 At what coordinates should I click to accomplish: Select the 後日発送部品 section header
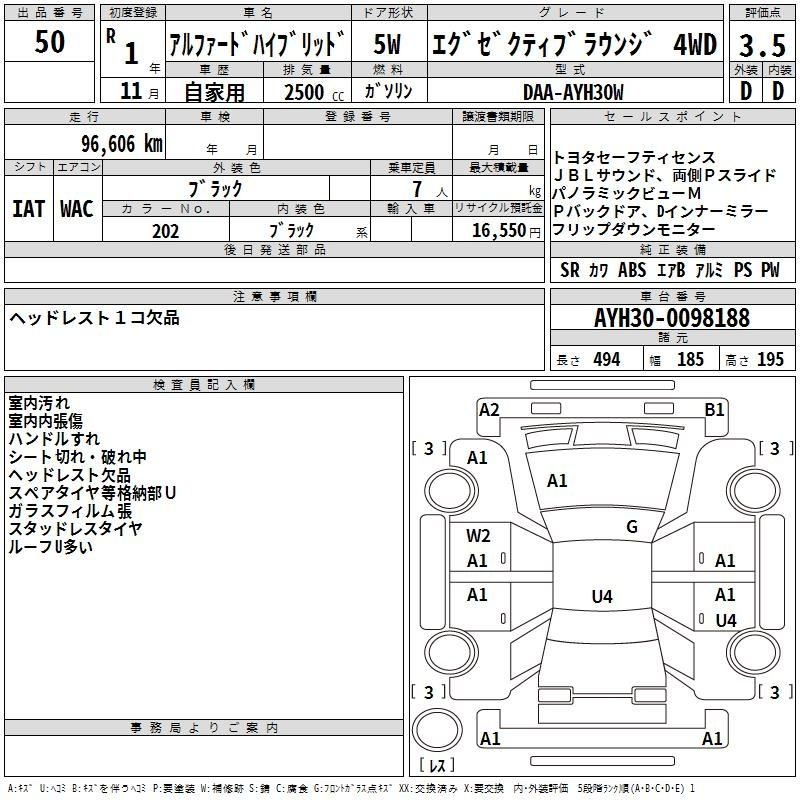click(274, 249)
